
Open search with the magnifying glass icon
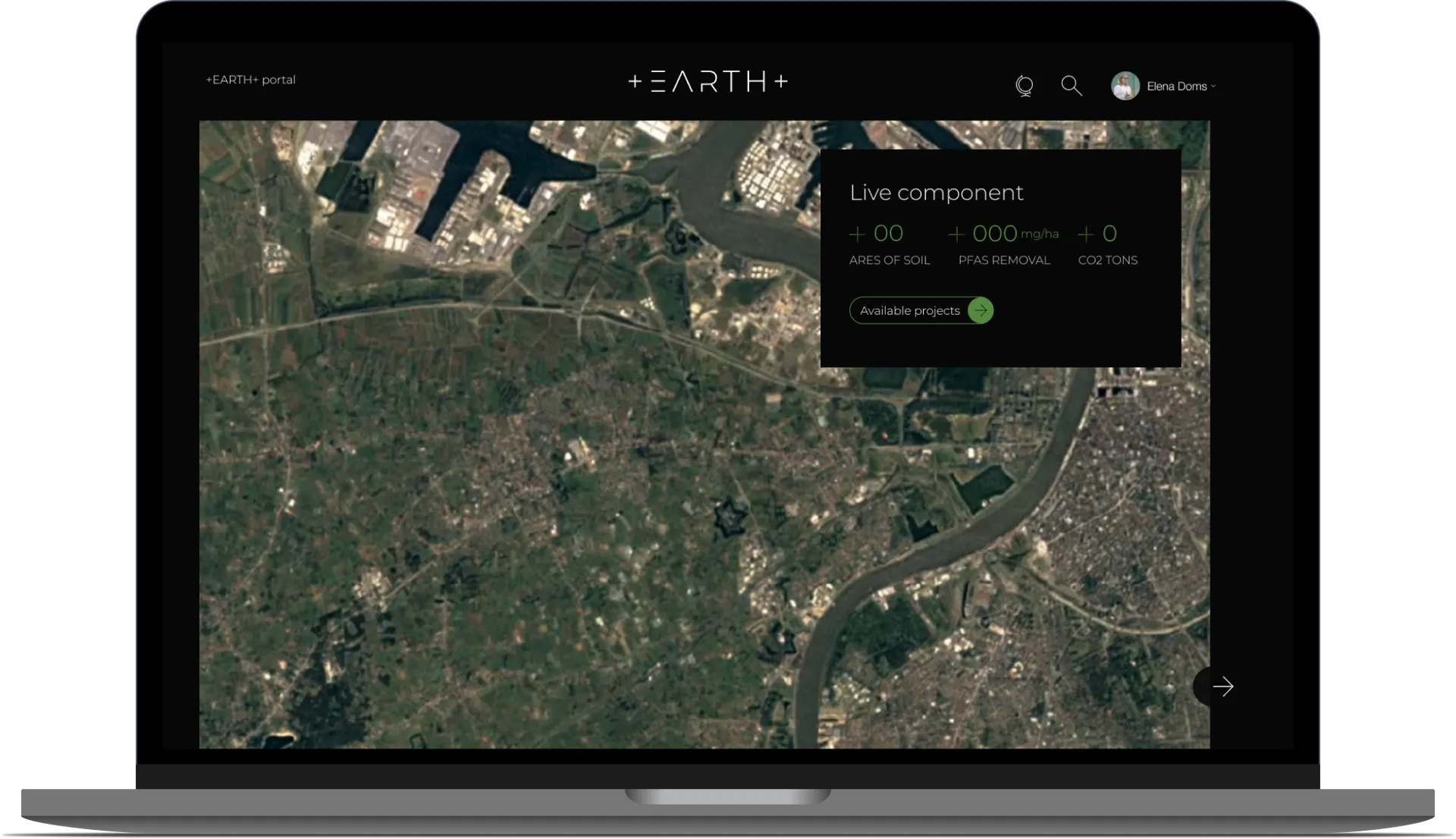point(1071,86)
